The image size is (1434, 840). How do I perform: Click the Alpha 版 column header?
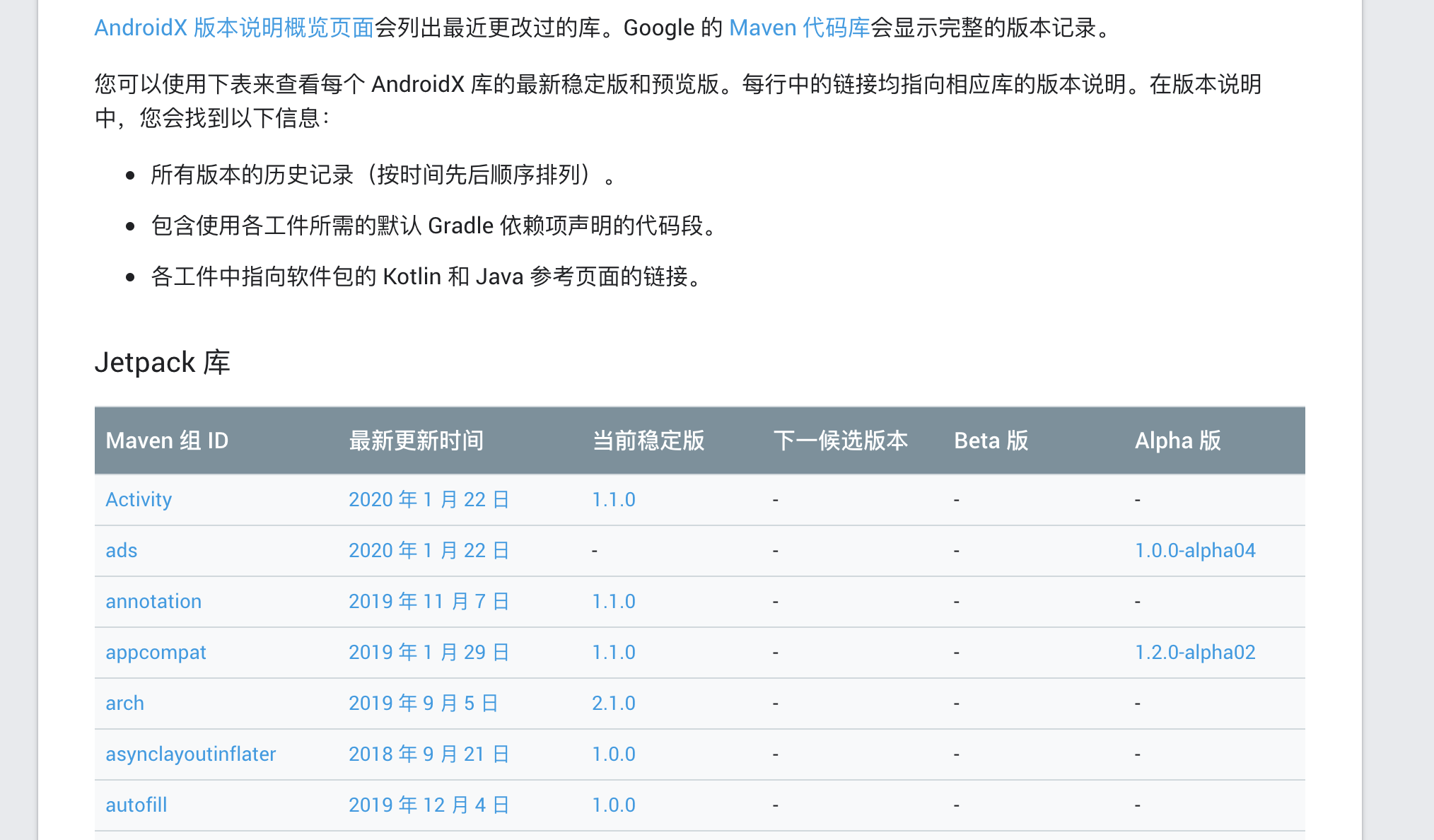coord(1177,441)
